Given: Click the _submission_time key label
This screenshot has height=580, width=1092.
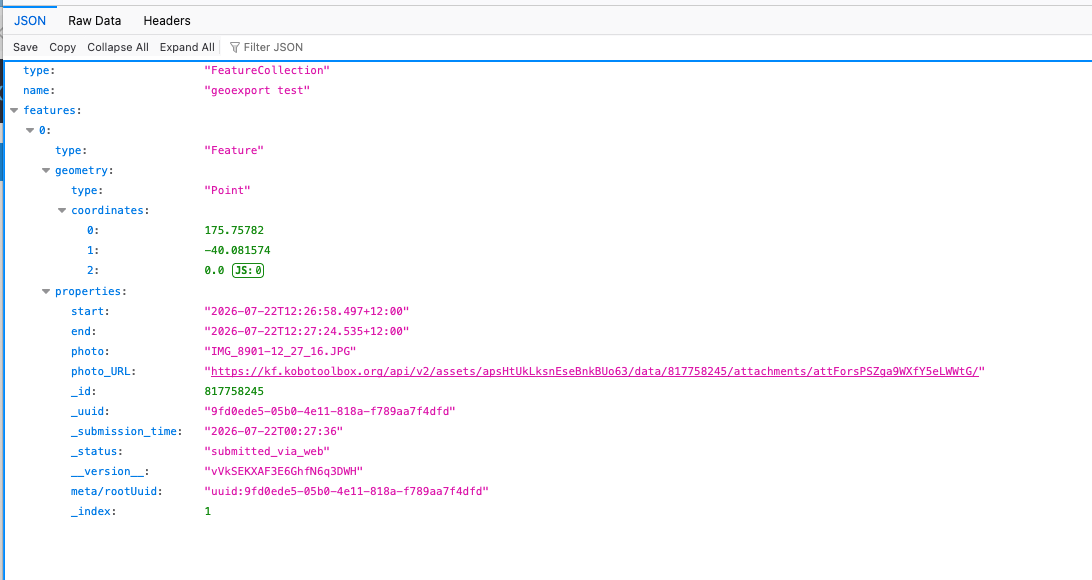Looking at the screenshot, I should point(124,432).
